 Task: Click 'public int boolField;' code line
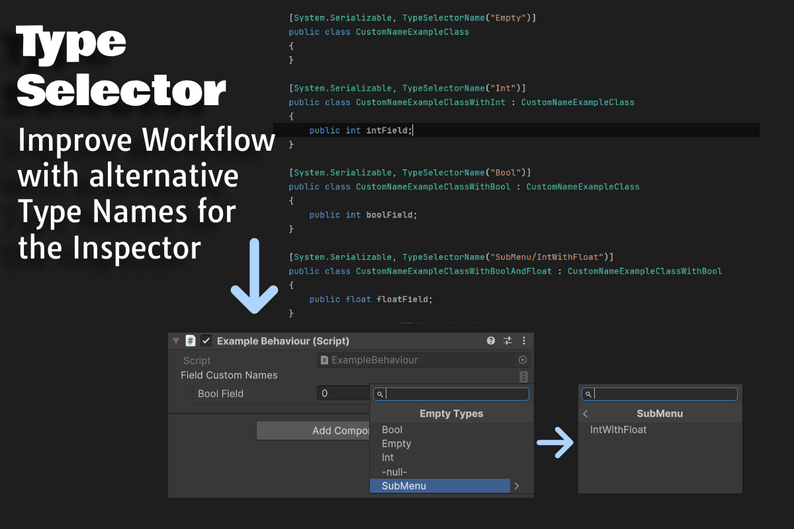tap(363, 215)
